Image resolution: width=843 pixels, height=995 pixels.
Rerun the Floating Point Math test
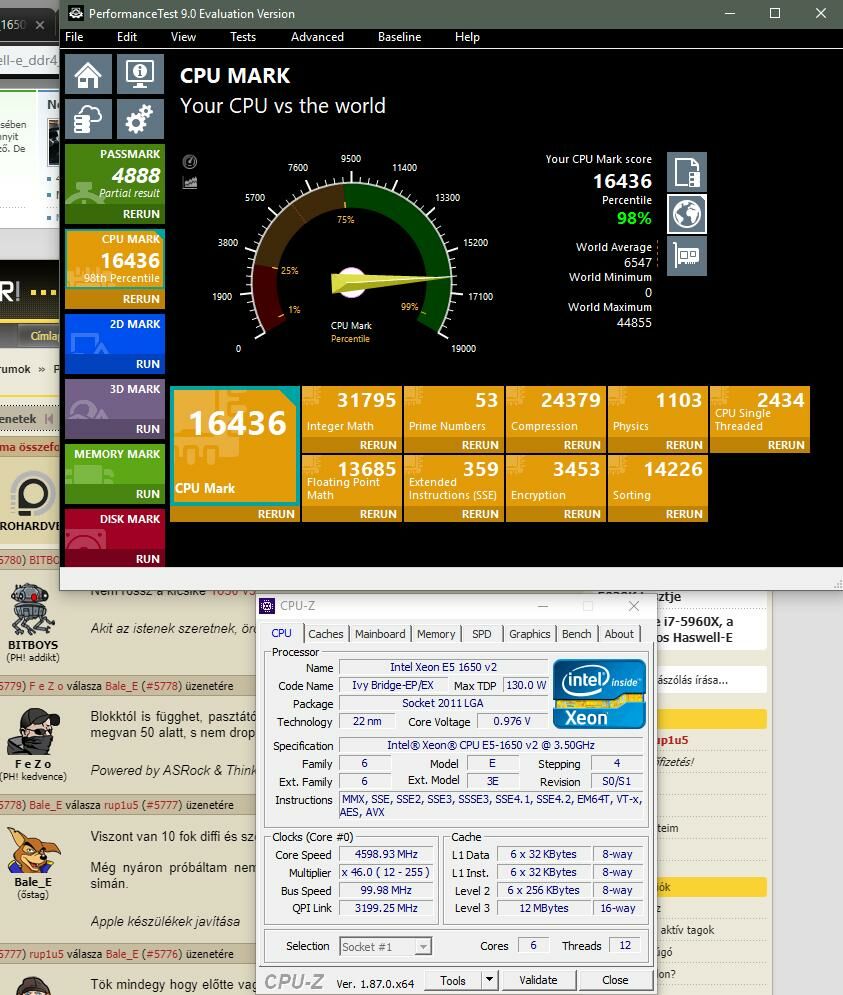378,514
